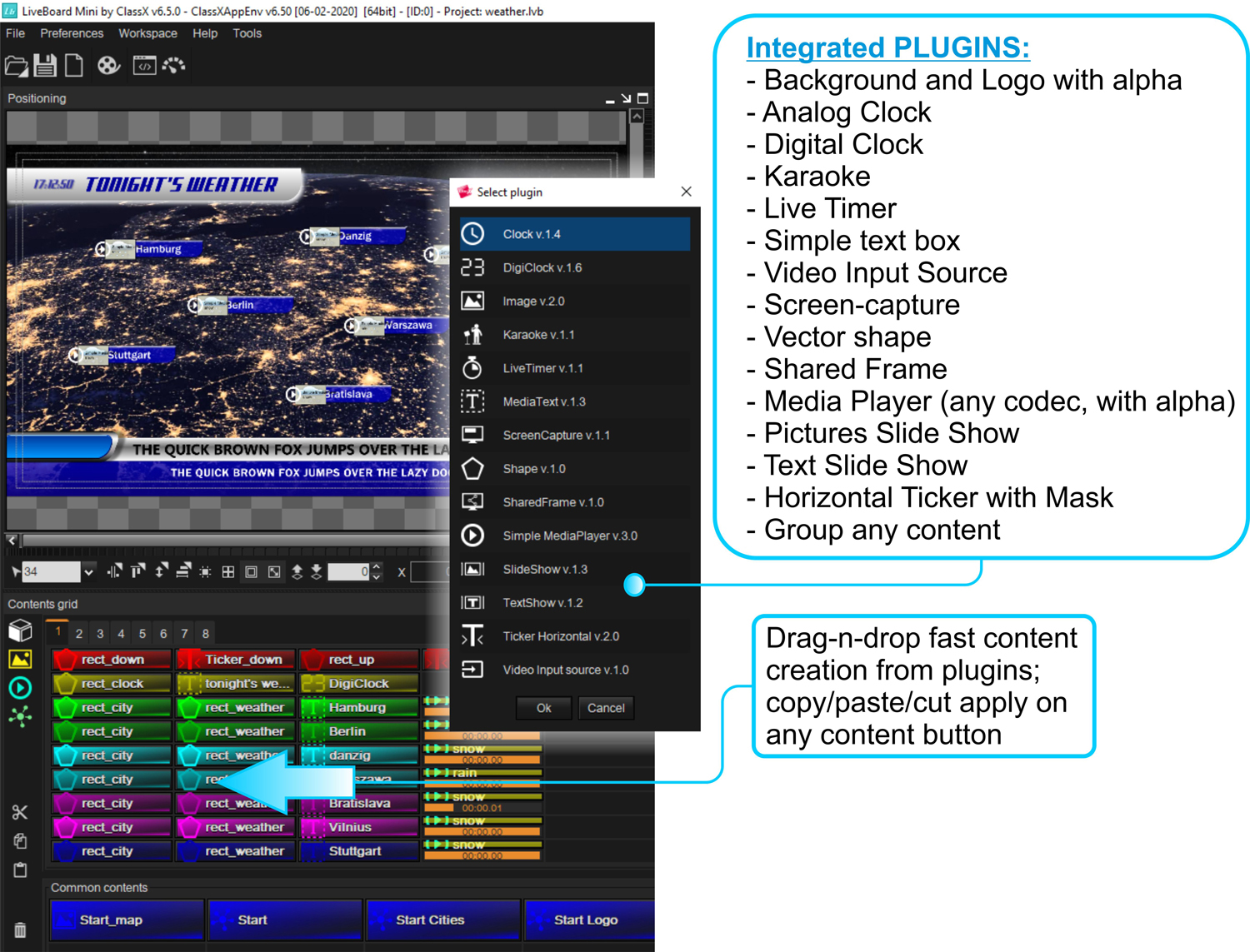Image resolution: width=1250 pixels, height=952 pixels.
Task: Click the save project floppy disk icon
Action: click(45, 66)
